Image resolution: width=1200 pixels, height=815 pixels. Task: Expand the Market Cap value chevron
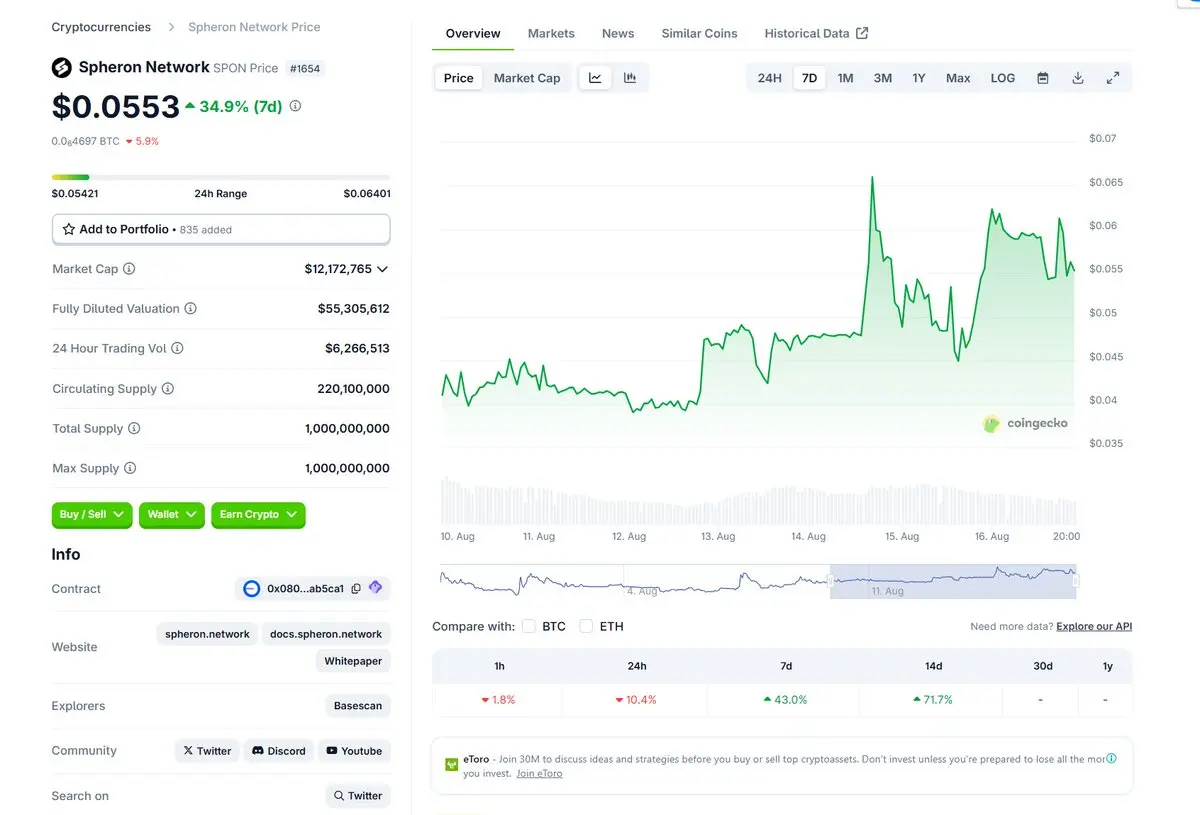pyautogui.click(x=382, y=269)
